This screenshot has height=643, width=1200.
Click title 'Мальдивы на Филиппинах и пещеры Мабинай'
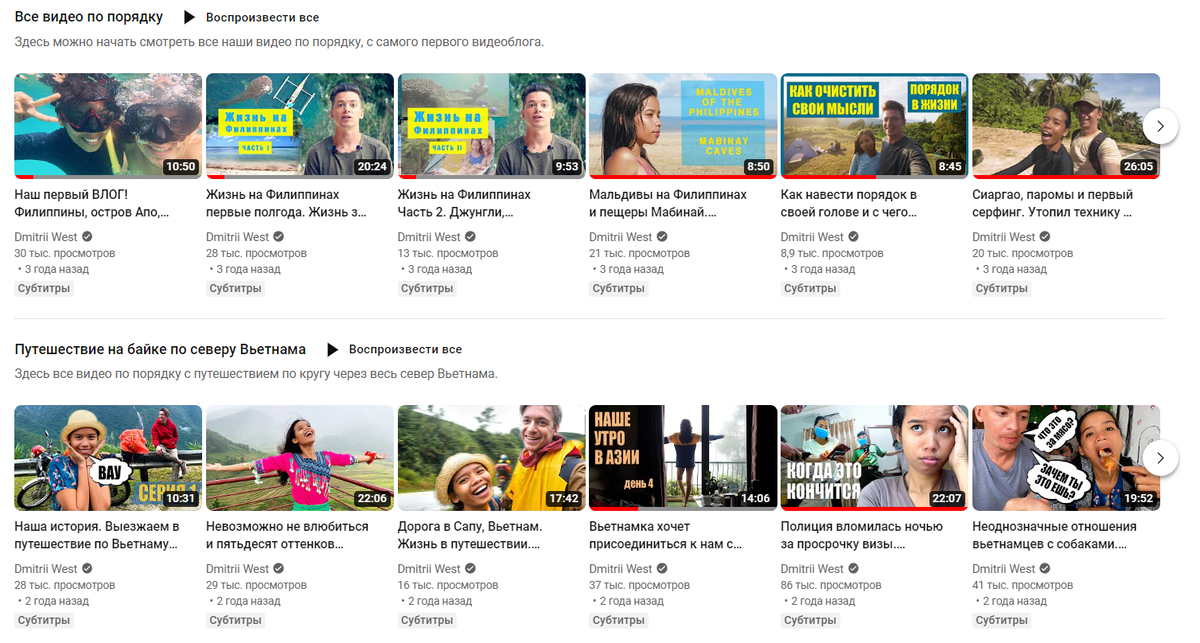pos(668,203)
